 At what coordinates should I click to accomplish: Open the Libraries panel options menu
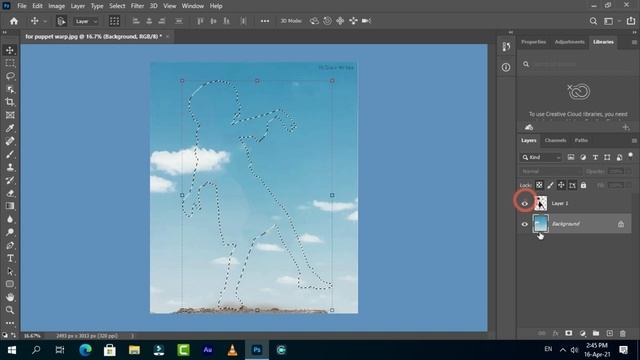tap(634, 42)
